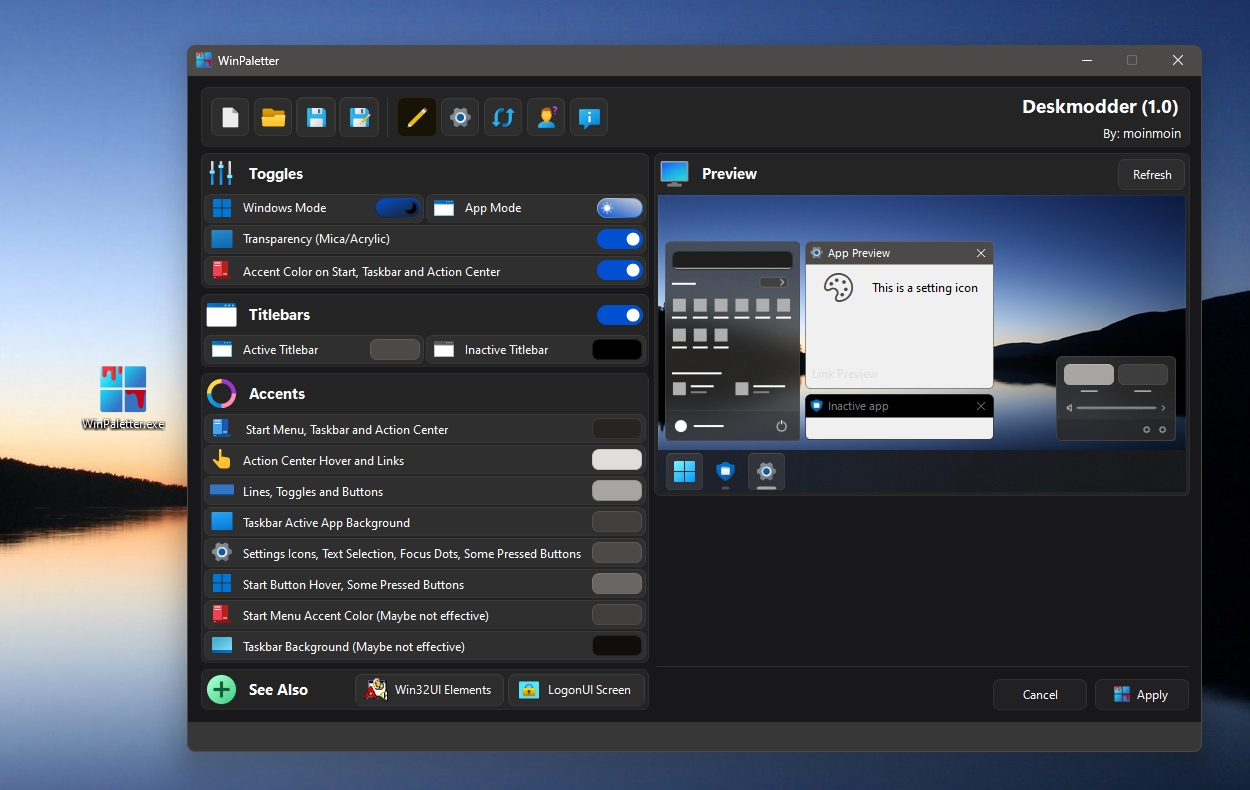The width and height of the screenshot is (1250, 790).
Task: Click the rainbow ring icon beside Accents
Action: point(221,393)
